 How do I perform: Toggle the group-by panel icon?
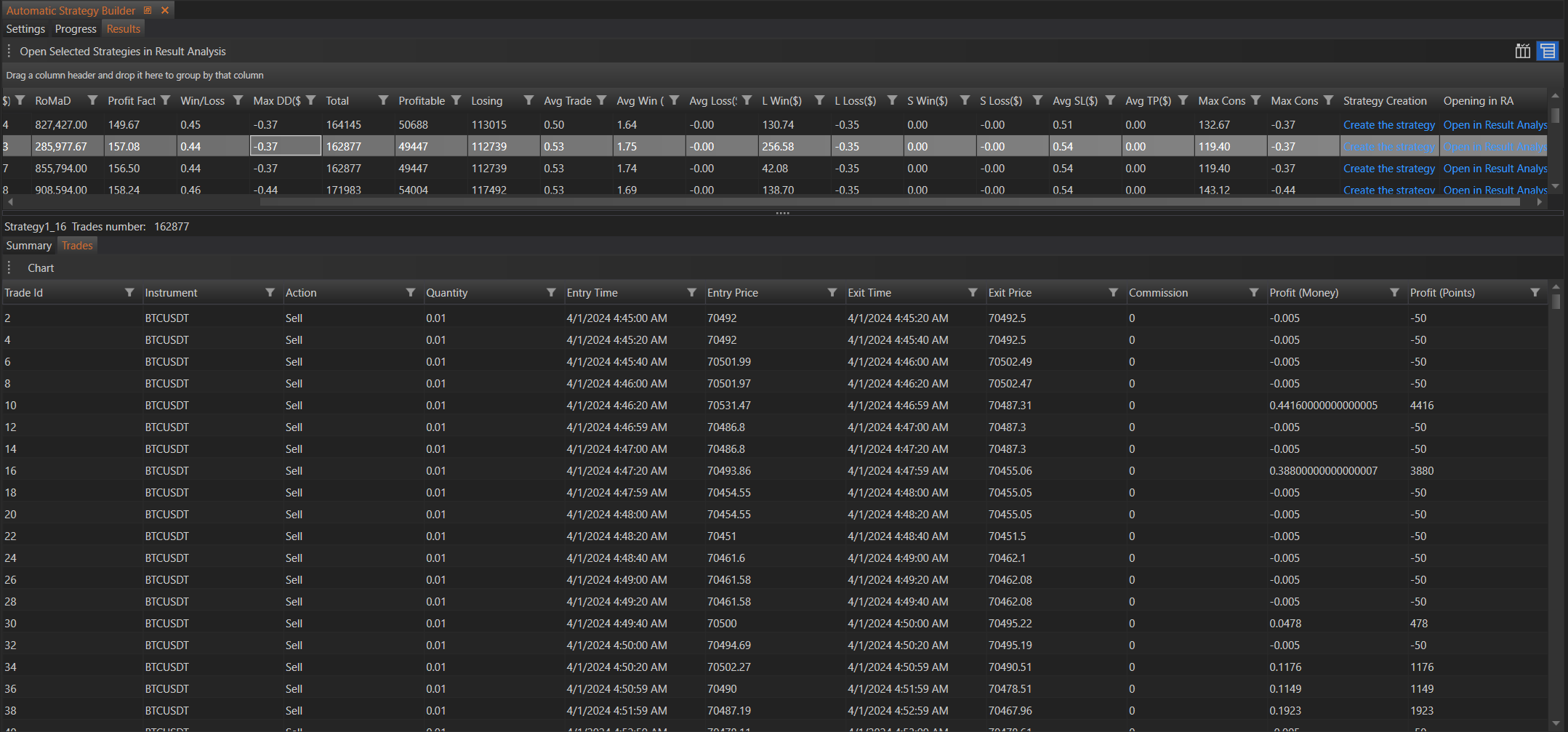tap(1547, 51)
